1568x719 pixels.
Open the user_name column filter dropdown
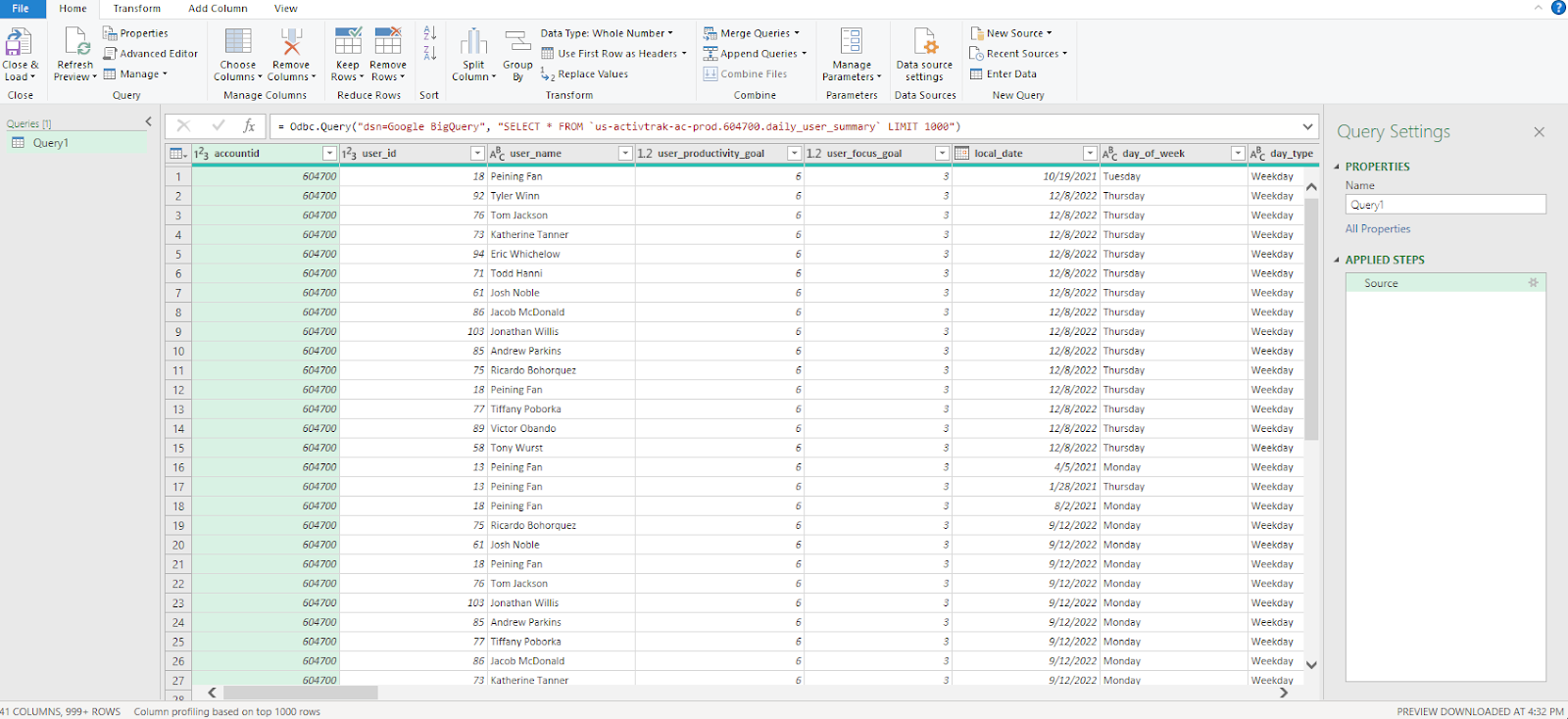625,154
